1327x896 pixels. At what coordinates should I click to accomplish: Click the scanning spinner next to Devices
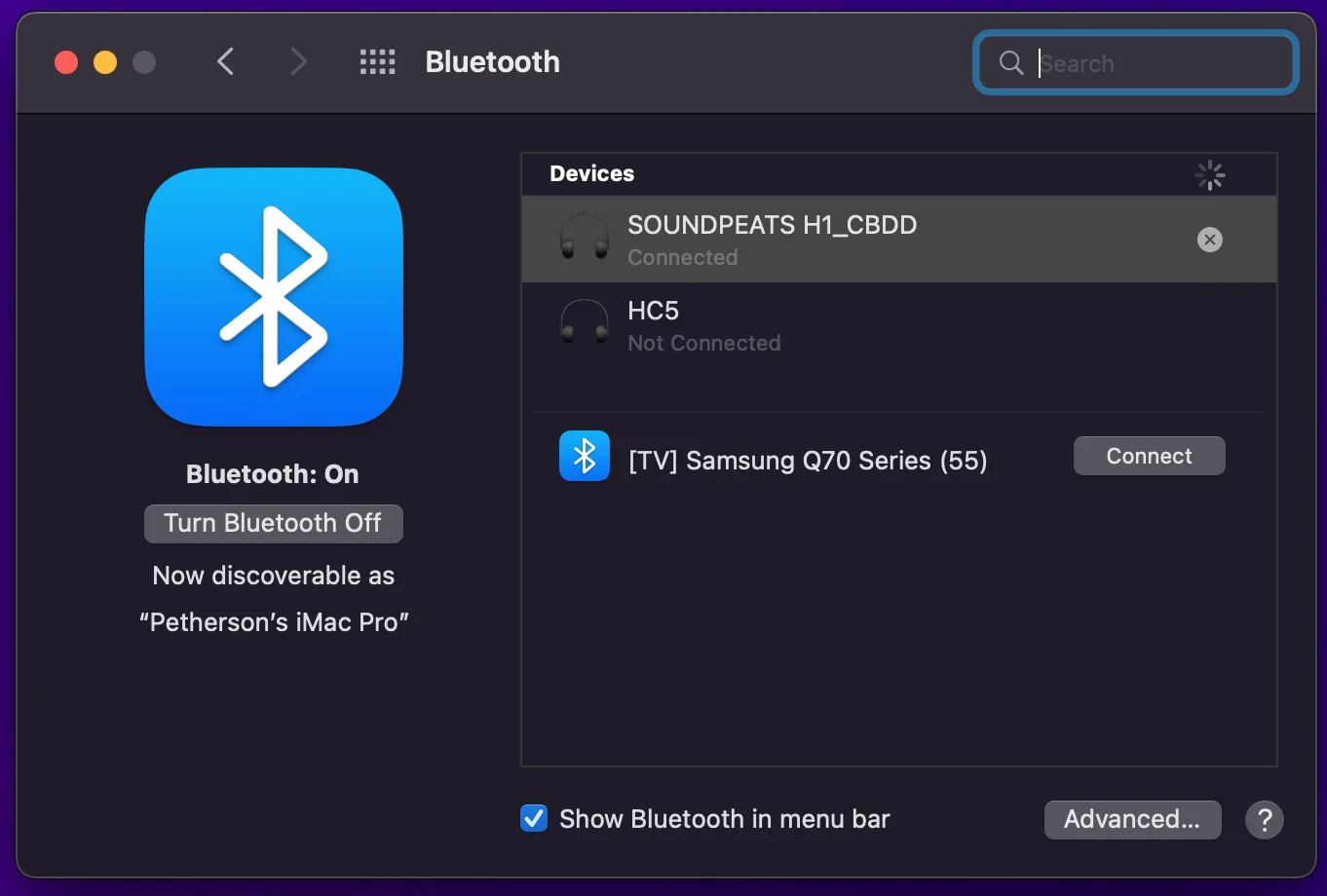click(x=1209, y=175)
